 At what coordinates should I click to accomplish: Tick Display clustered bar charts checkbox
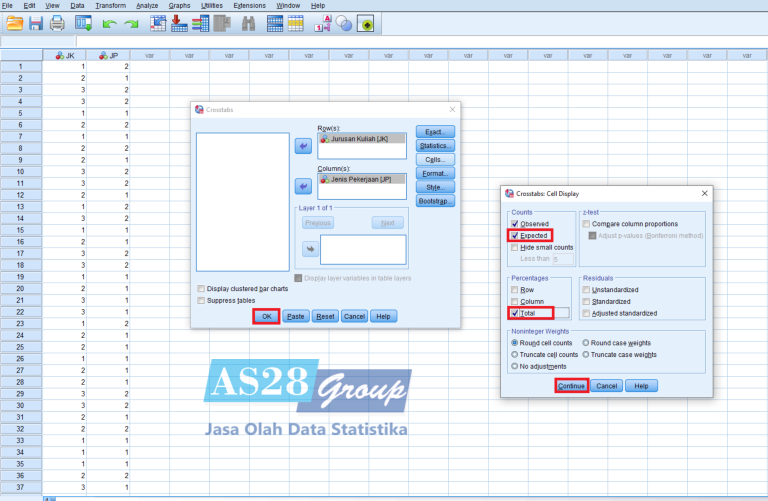click(202, 289)
